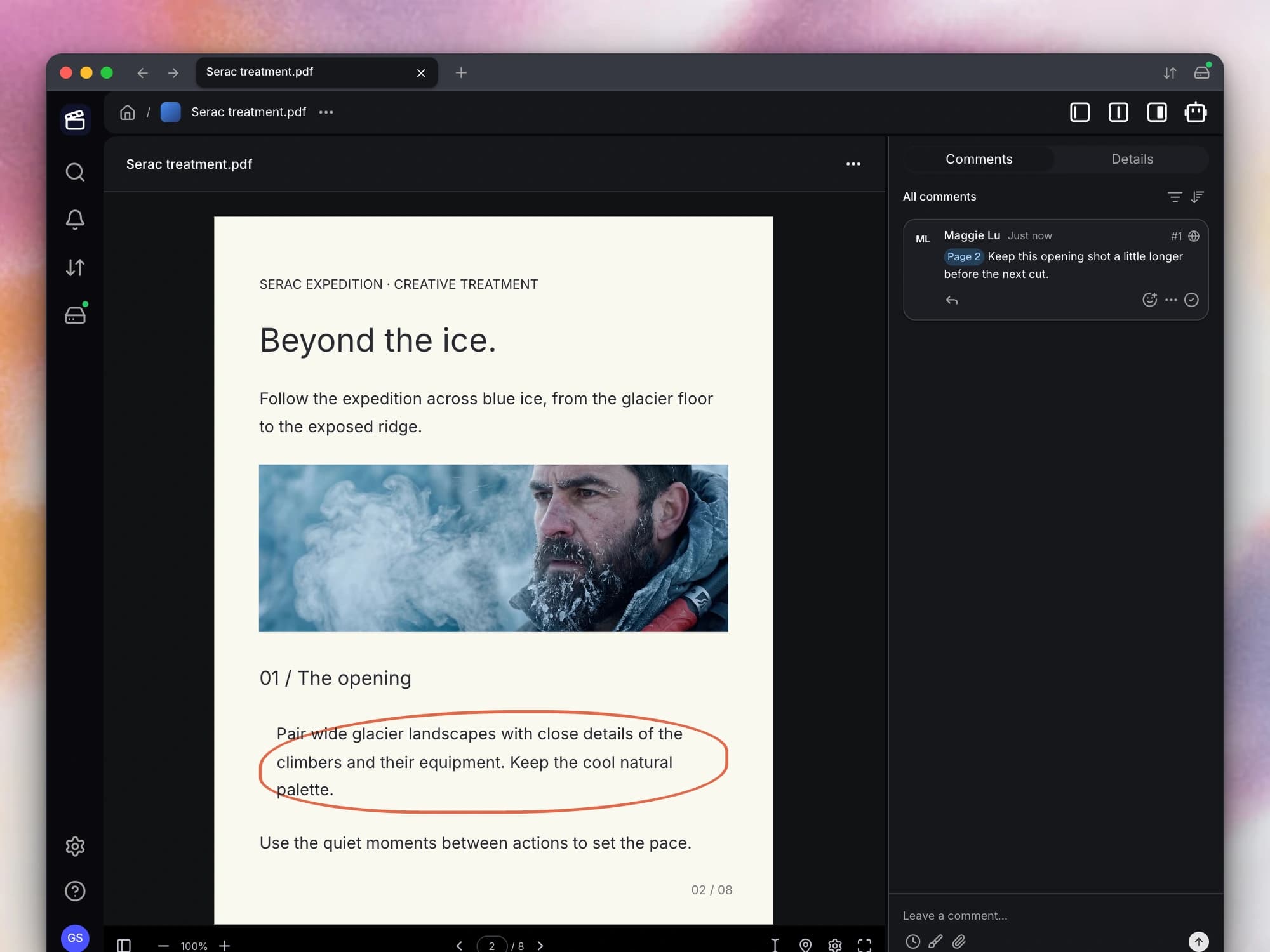
Task: Switch to the Details tab
Action: (1132, 159)
